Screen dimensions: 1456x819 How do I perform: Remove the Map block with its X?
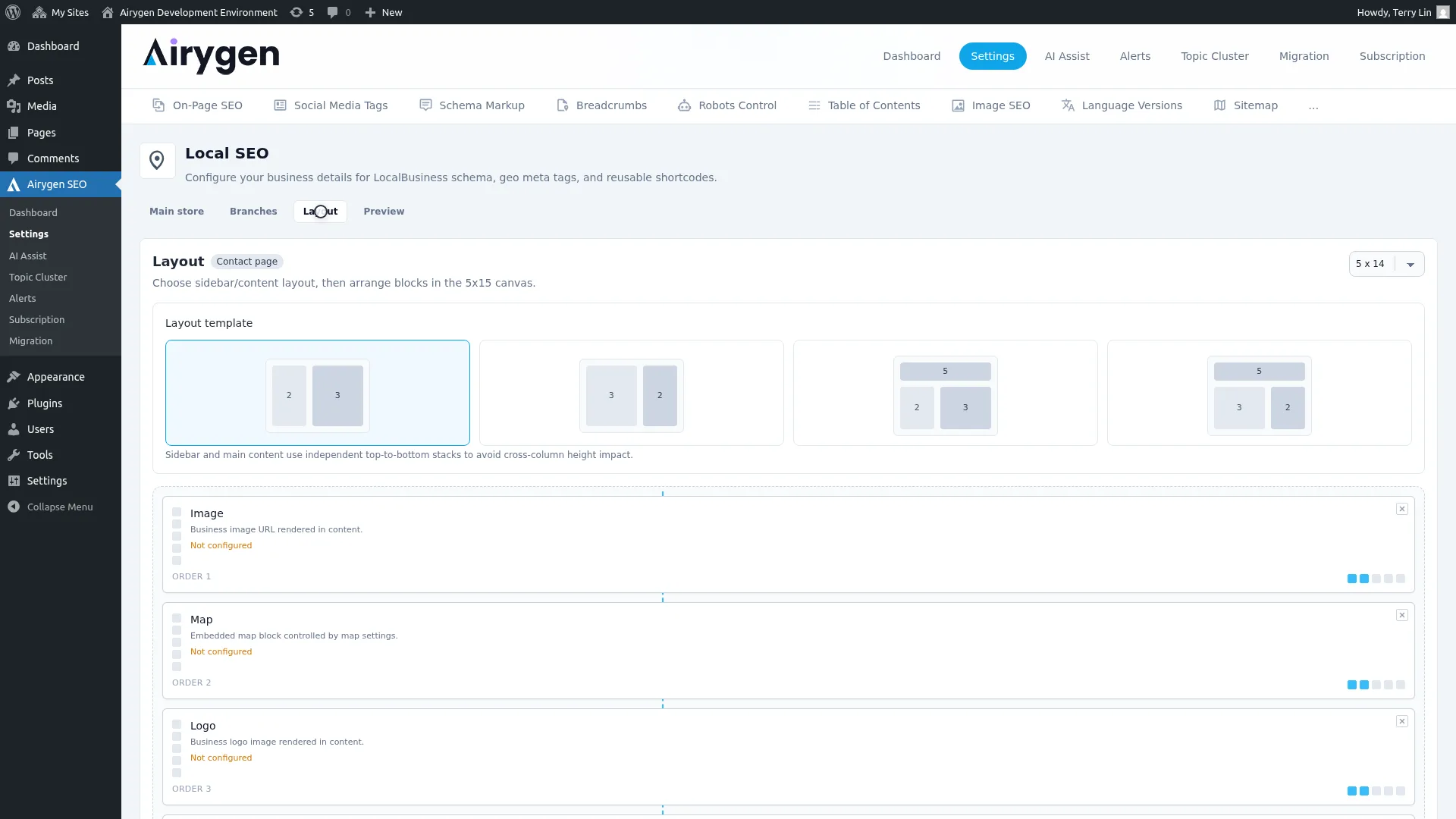[1401, 615]
